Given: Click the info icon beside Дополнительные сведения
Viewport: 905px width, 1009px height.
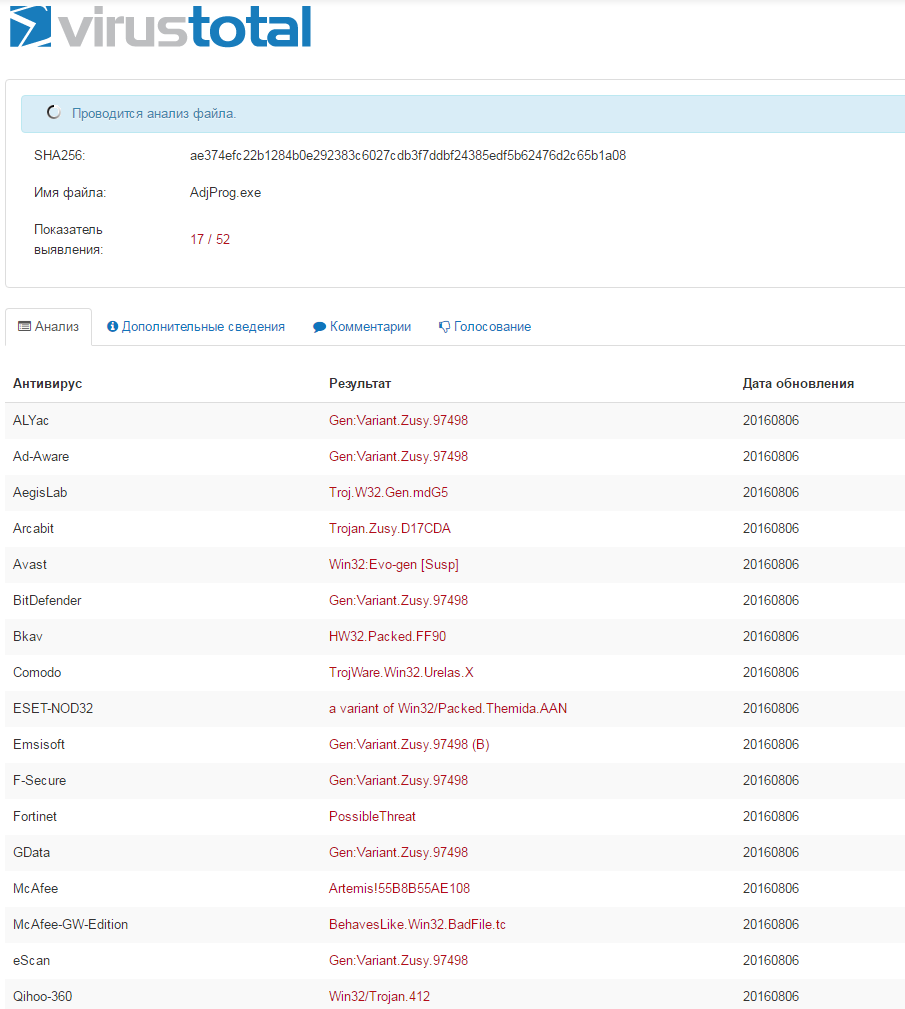Looking at the screenshot, I should pos(113,326).
